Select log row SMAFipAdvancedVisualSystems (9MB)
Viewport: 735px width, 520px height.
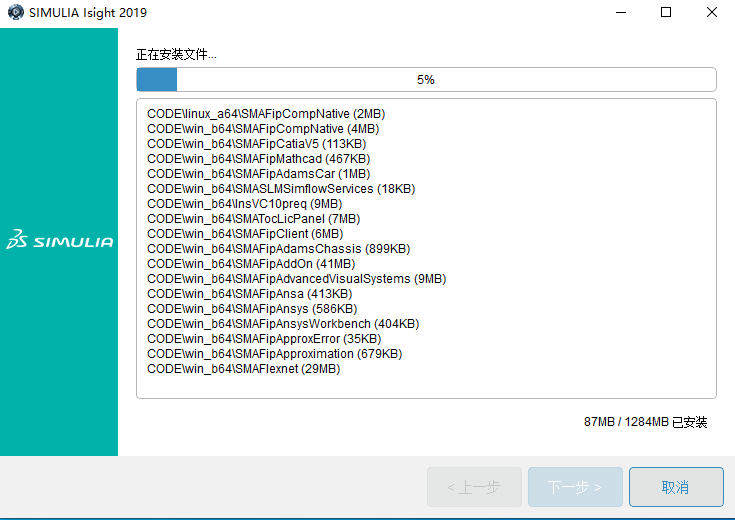[x=297, y=279]
